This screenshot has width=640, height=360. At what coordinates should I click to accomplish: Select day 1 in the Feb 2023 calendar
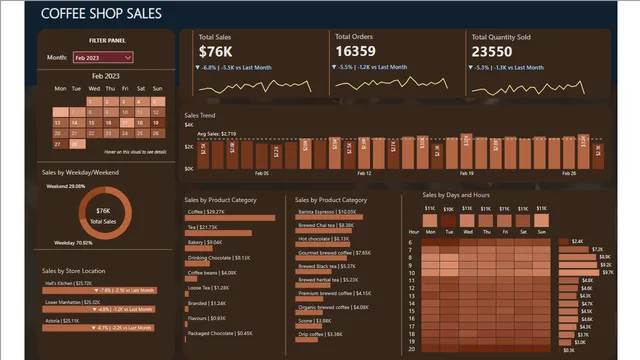click(94, 102)
